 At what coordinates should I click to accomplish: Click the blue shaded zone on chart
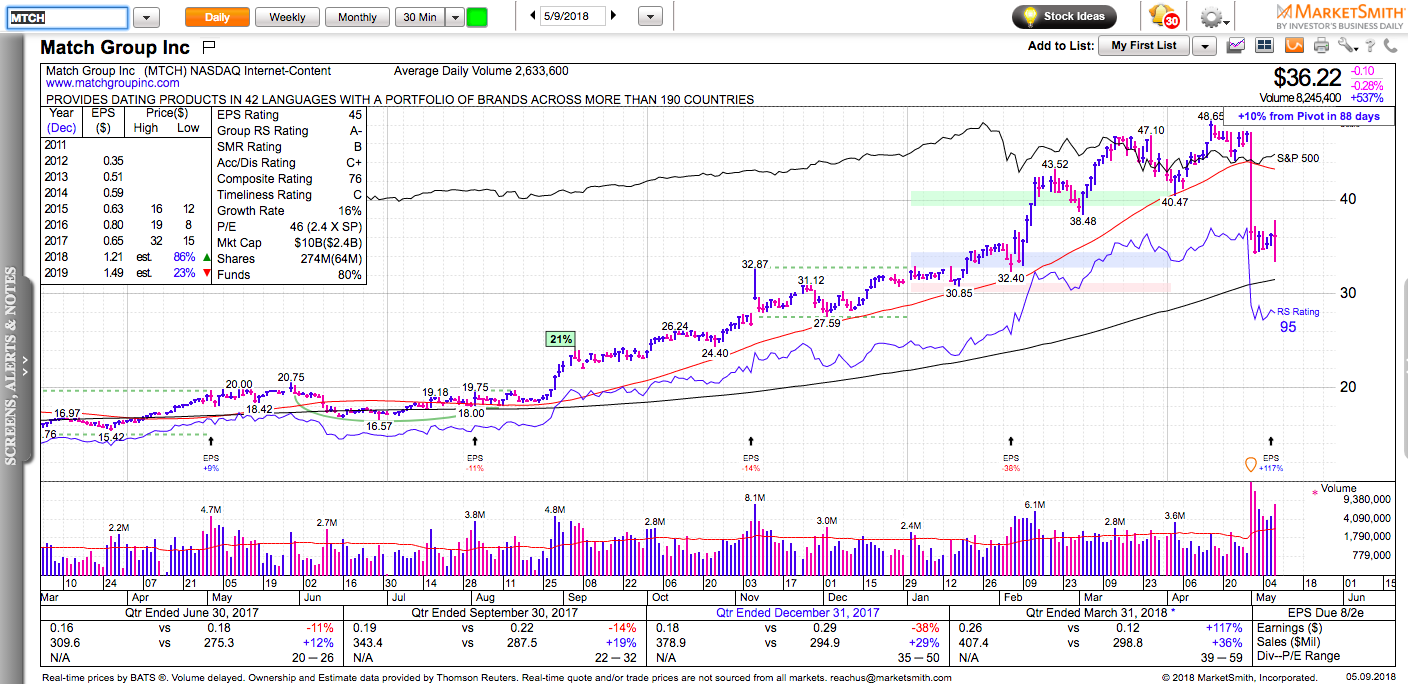[x=1040, y=260]
